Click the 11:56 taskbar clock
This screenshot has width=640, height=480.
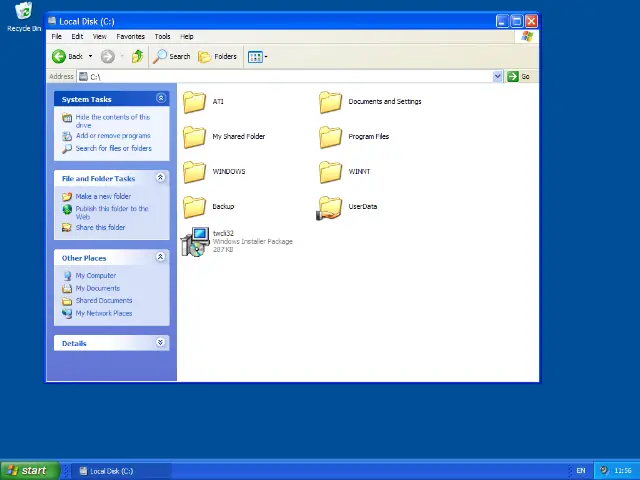(x=623, y=471)
